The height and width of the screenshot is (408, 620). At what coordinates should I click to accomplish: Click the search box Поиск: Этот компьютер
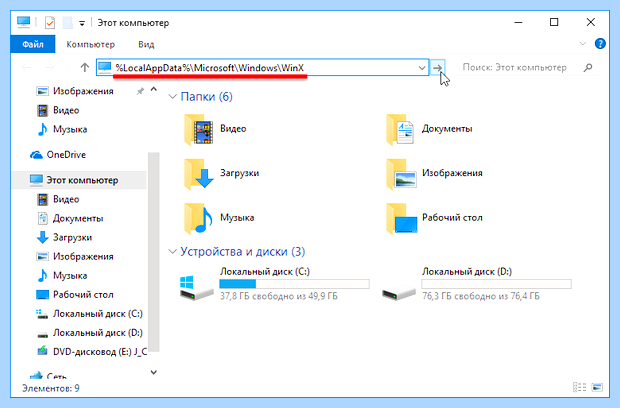coord(514,68)
